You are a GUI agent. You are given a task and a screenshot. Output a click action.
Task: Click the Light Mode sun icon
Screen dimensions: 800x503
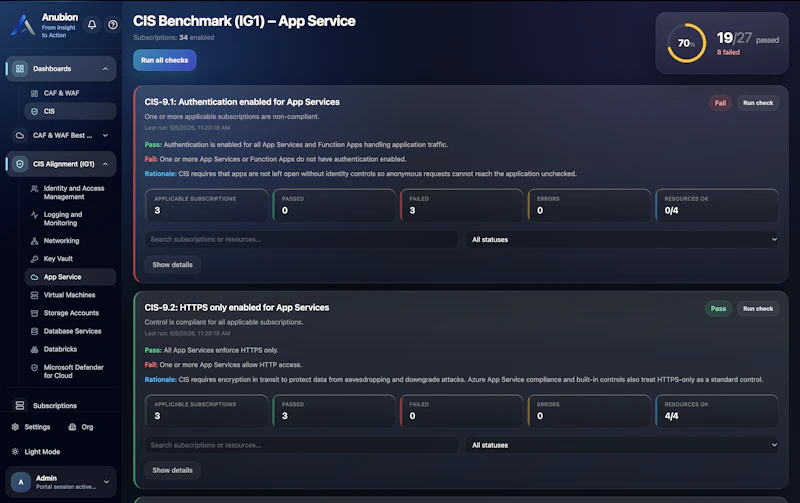click(x=15, y=451)
